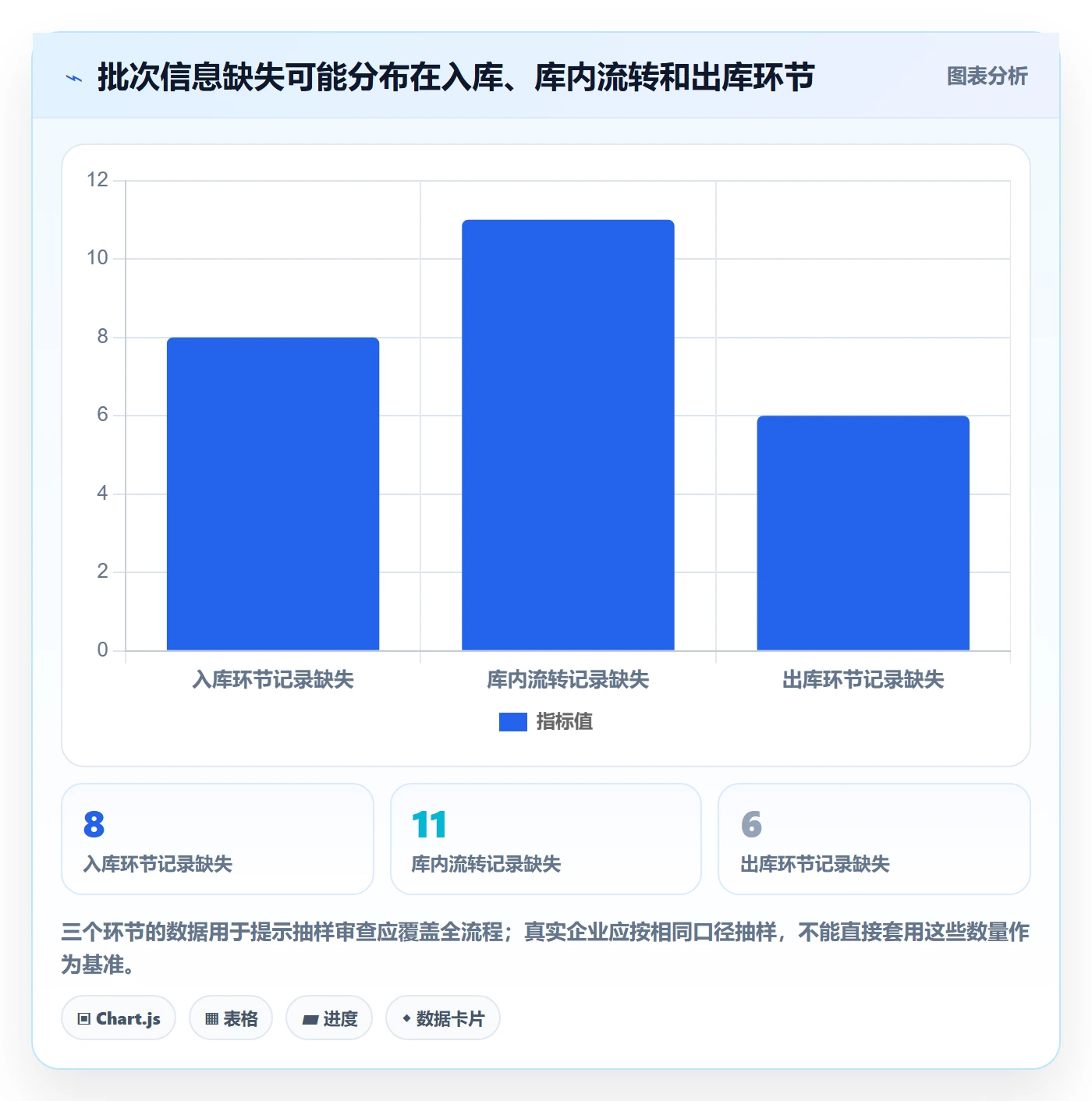This screenshot has height=1101, width=1092.
Task: Click the 进度 tag chip
Action: [329, 1018]
